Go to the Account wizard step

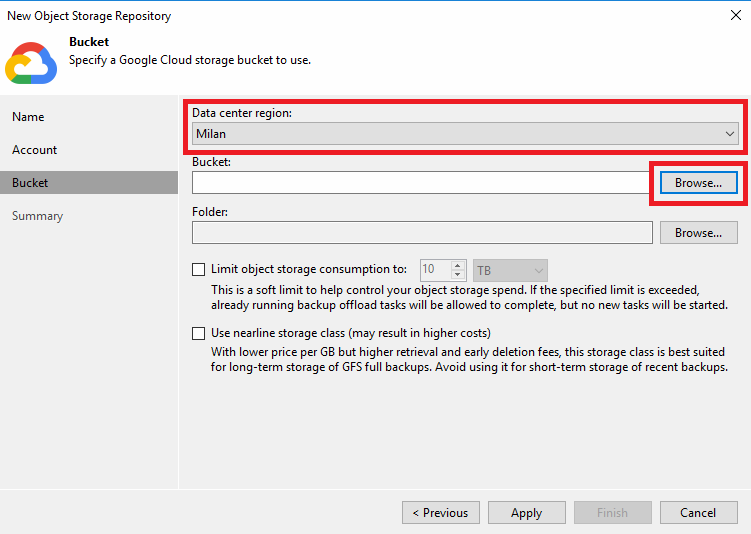(x=34, y=150)
